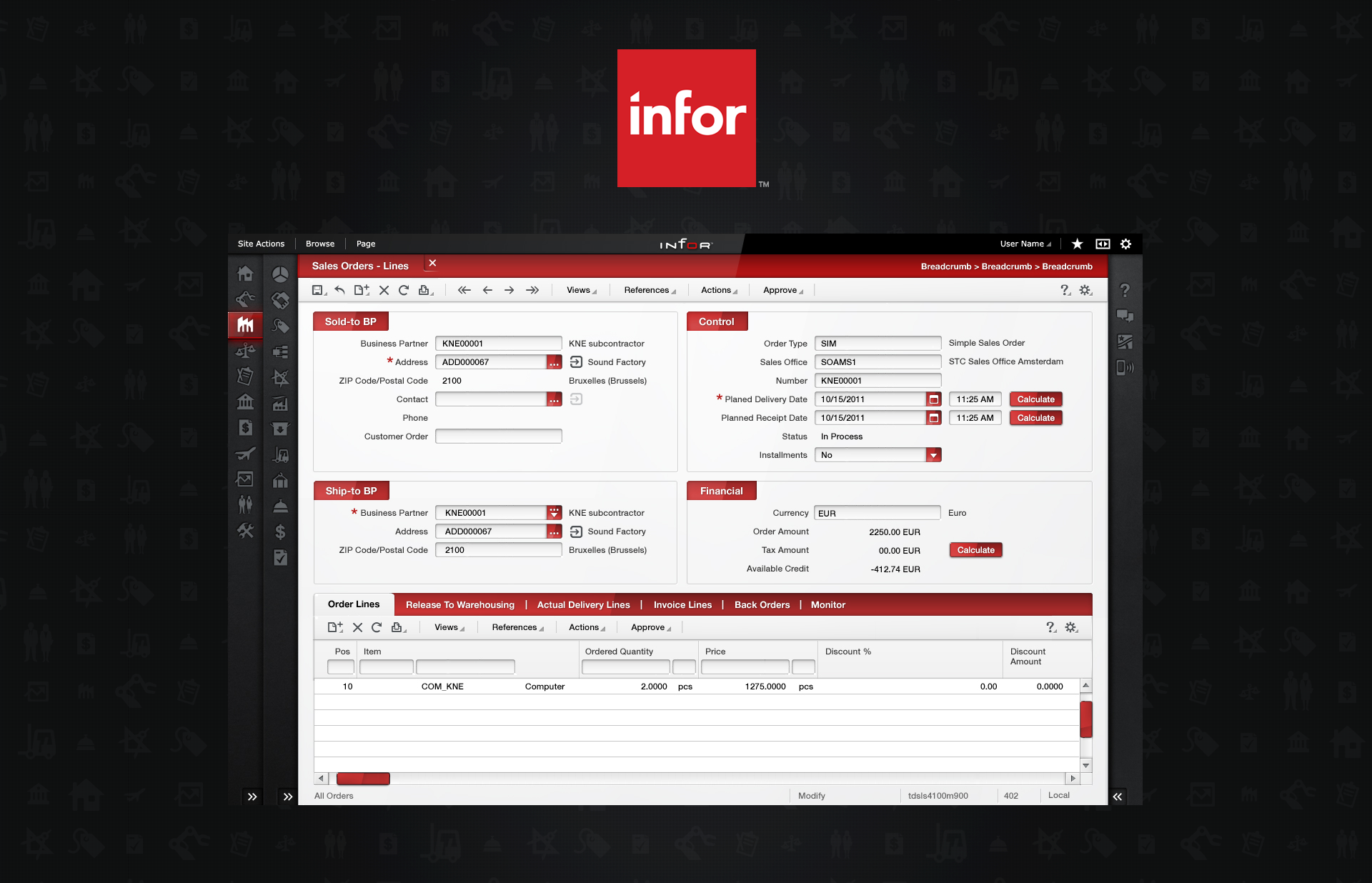The height and width of the screenshot is (883, 1372).
Task: Open the Site Actions menu
Action: click(261, 244)
